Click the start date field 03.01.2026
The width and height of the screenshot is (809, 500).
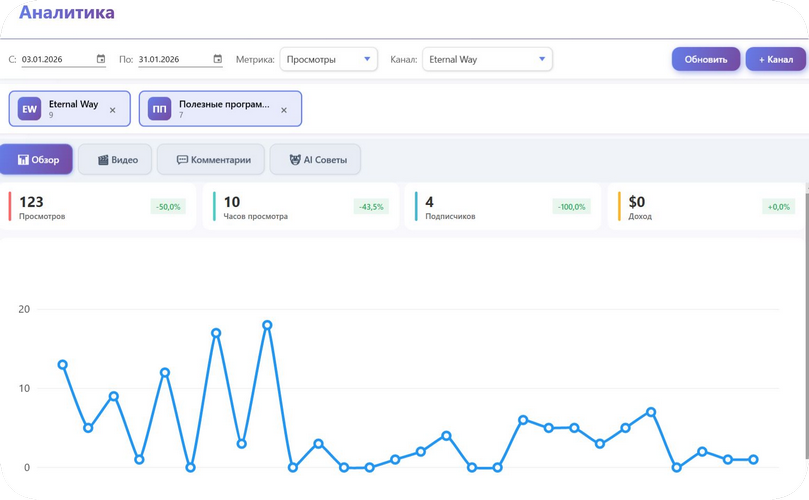[x=56, y=59]
